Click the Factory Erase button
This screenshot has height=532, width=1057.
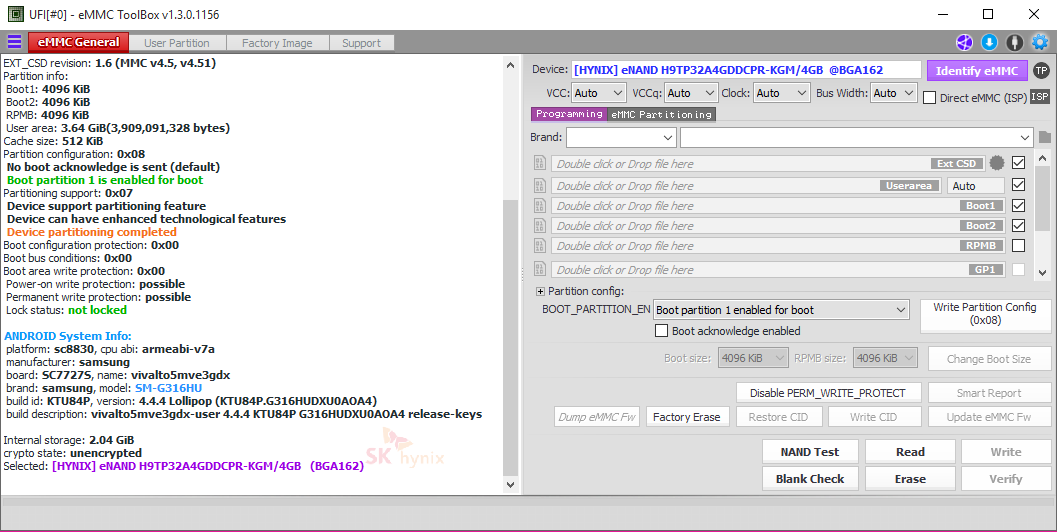(686, 417)
